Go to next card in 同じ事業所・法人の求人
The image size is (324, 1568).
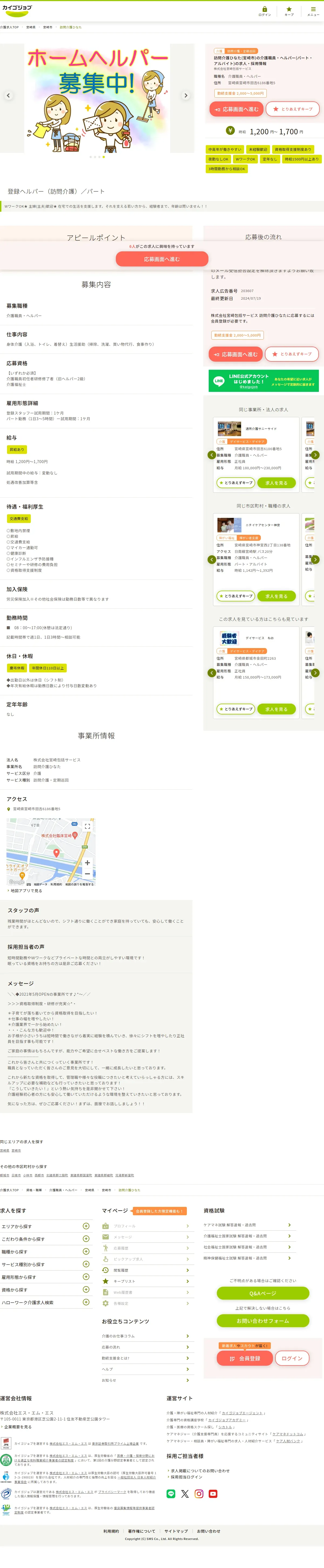315,455
